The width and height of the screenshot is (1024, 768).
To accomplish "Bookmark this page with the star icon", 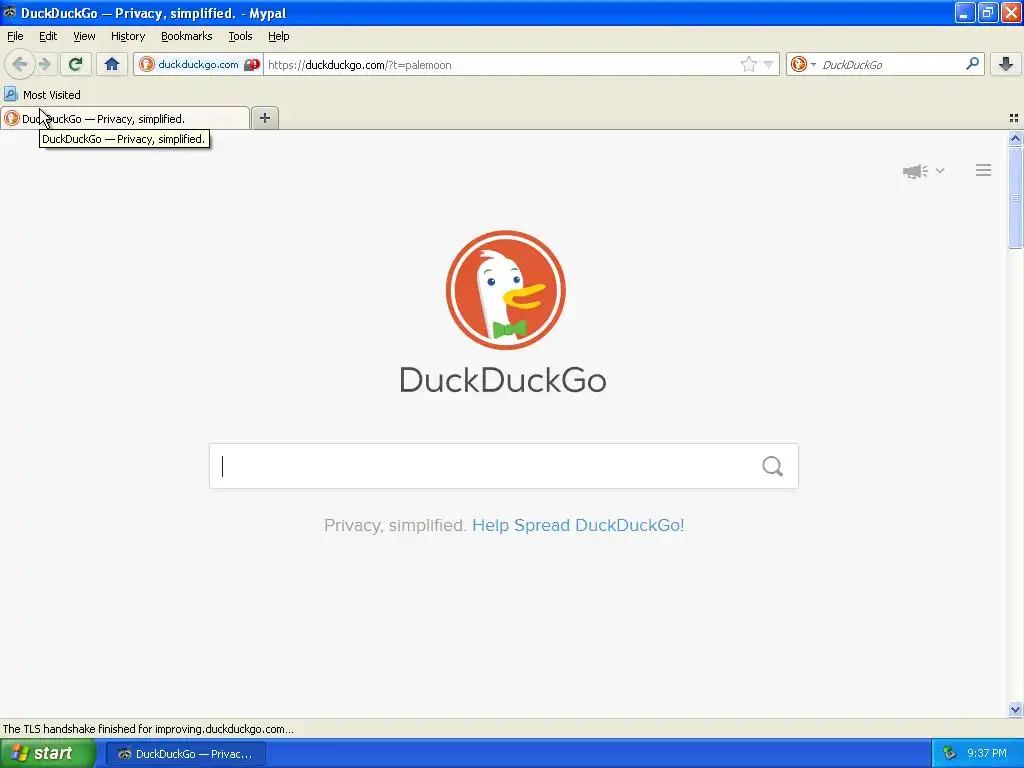I will click(748, 64).
